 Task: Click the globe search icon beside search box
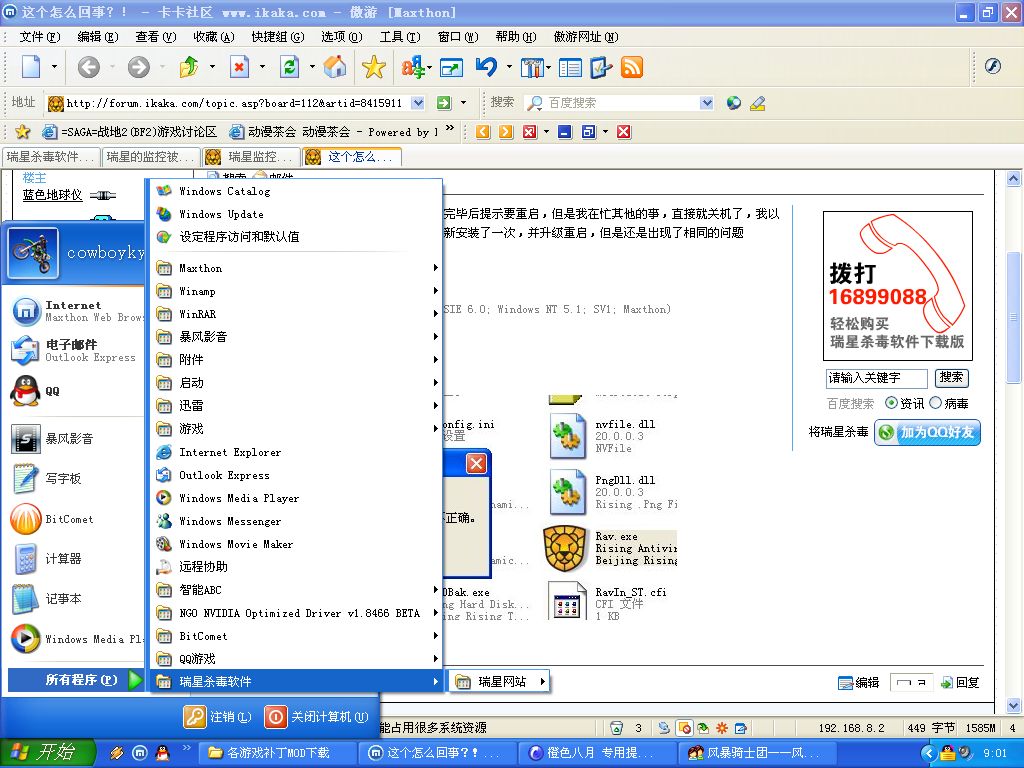(x=733, y=103)
